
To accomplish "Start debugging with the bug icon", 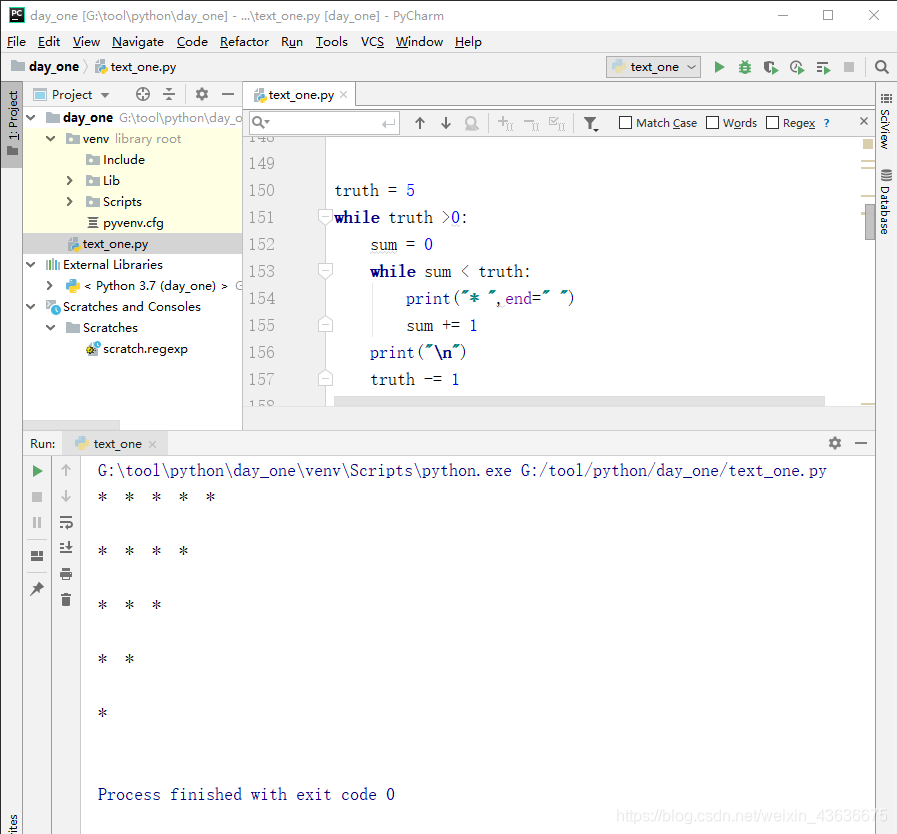I will tap(744, 67).
